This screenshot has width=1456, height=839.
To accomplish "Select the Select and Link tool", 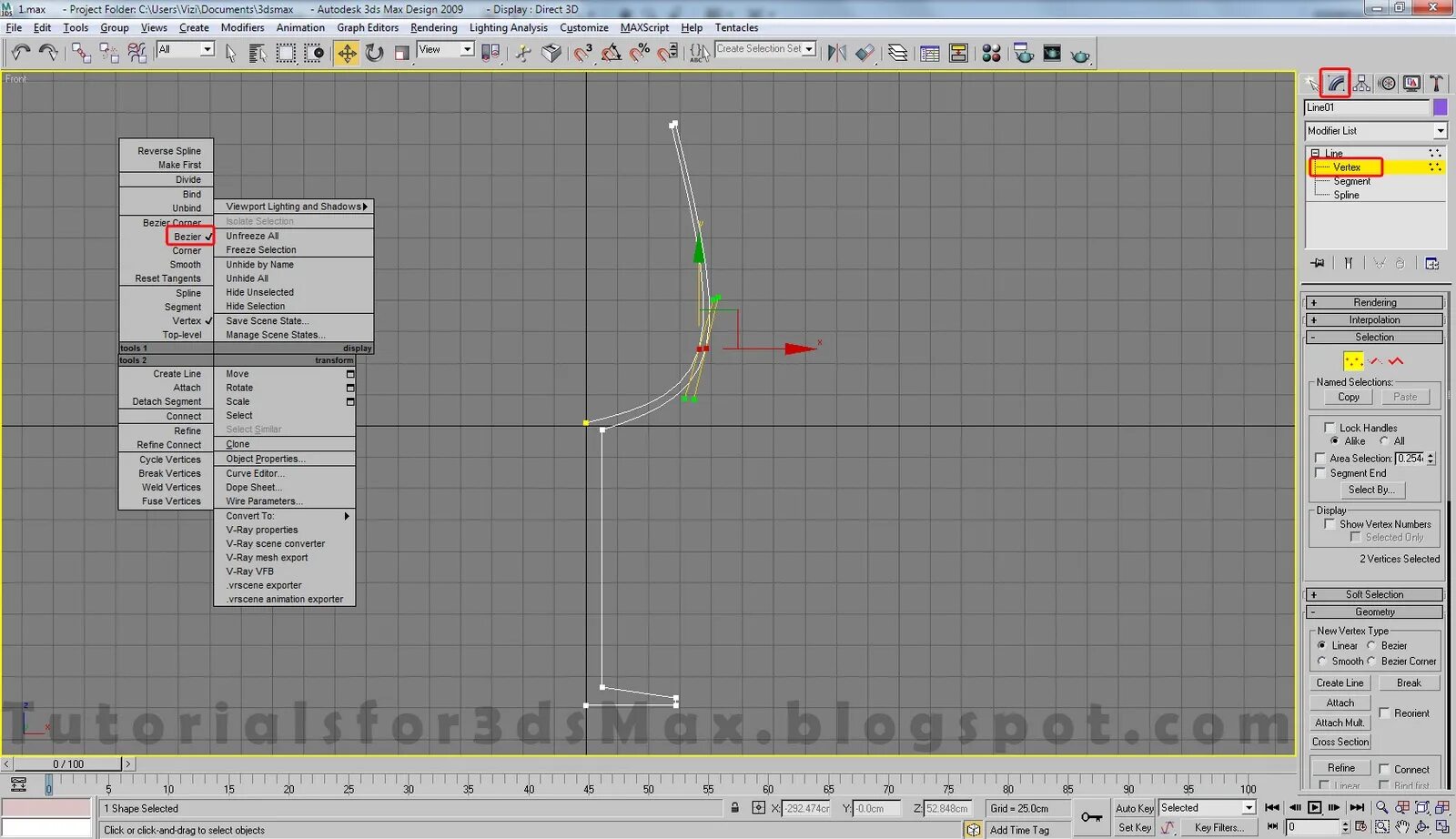I will 81,53.
